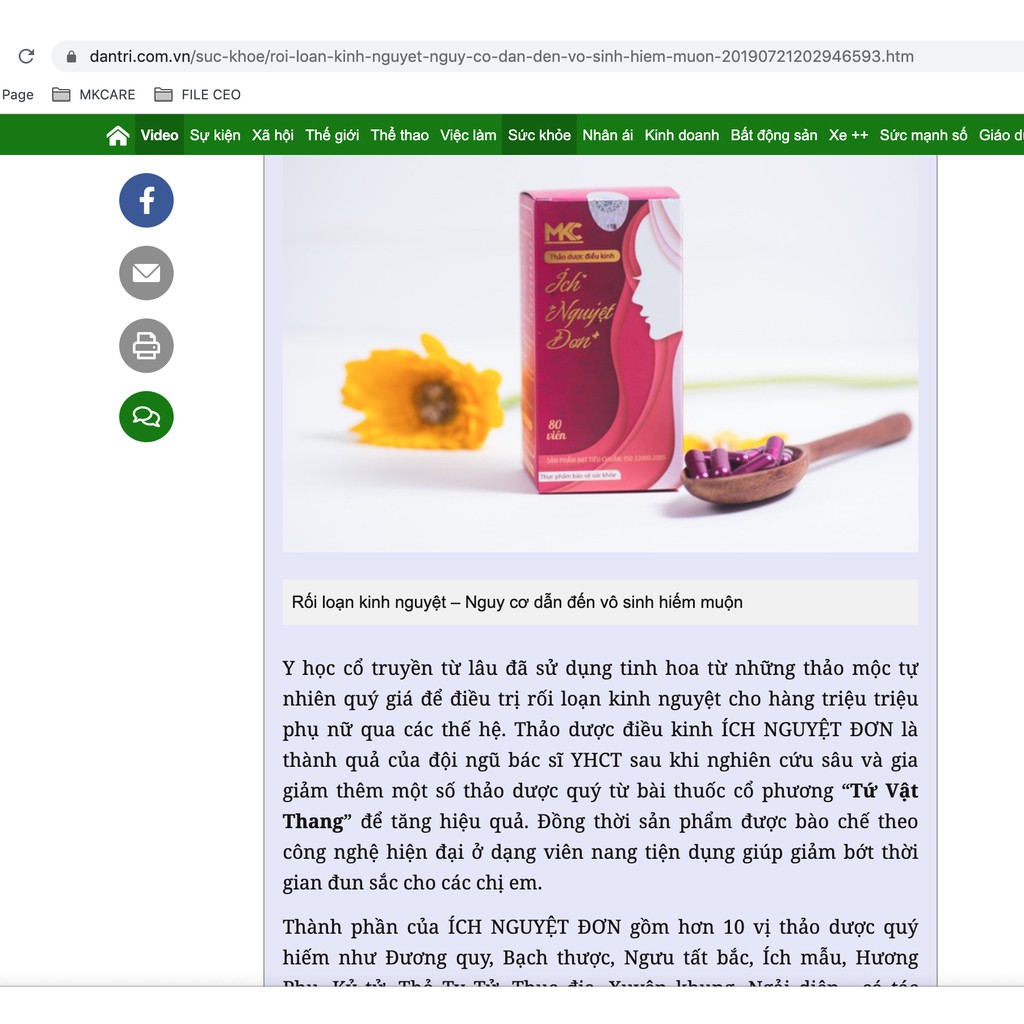1024x1024 pixels.
Task: Click the address bar URL field
Action: (x=537, y=56)
